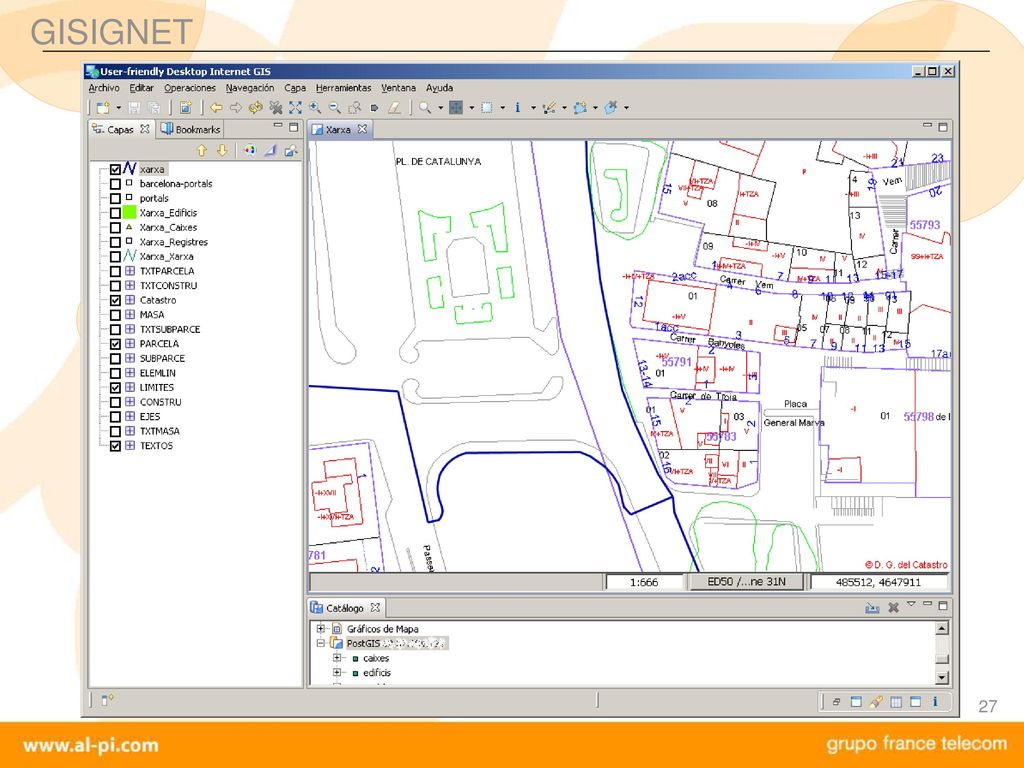This screenshot has height=768, width=1024.
Task: Click the Zoom Out toolbar icon
Action: pyautogui.click(x=334, y=108)
